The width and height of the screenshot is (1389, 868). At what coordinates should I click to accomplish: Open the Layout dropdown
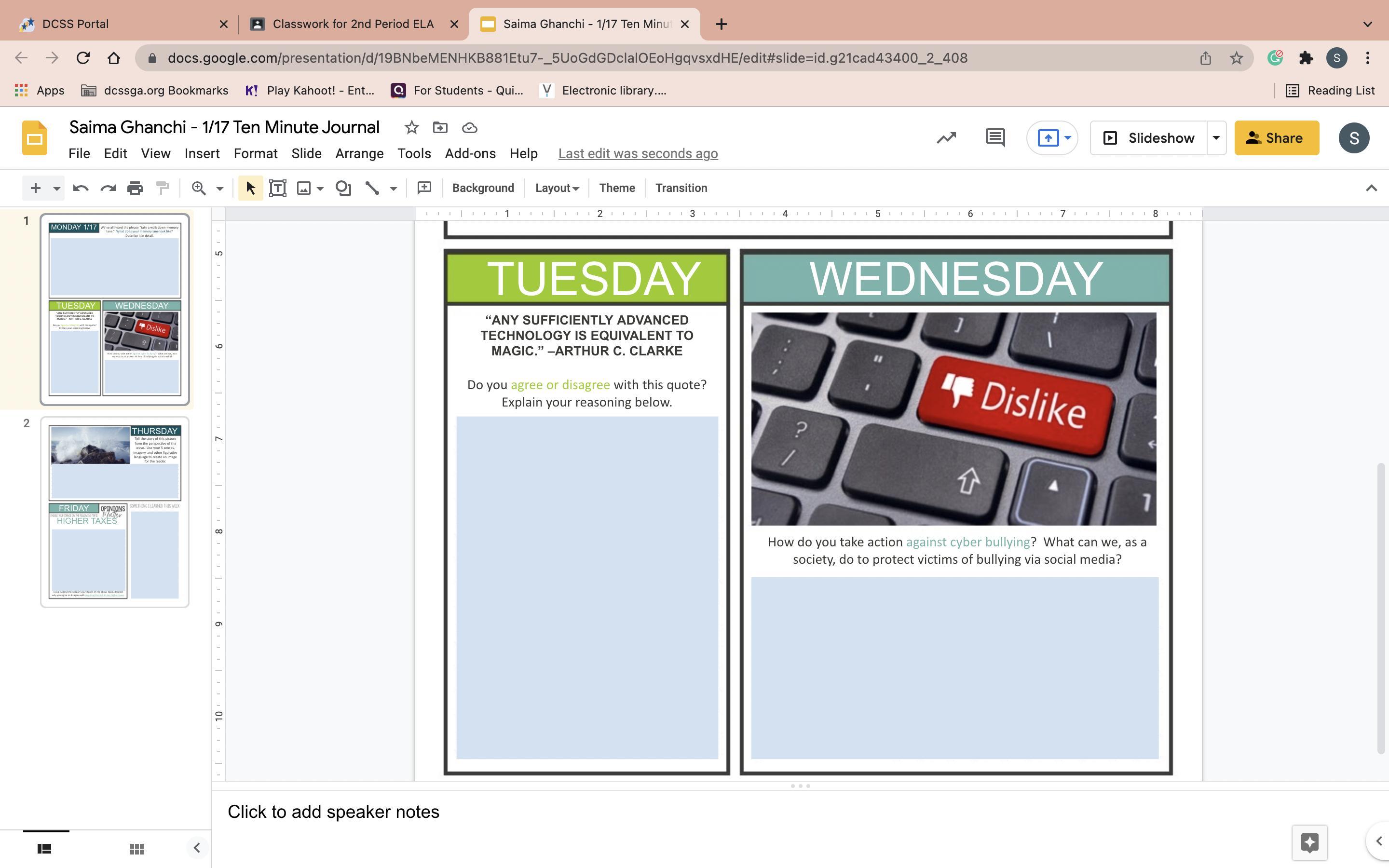[556, 188]
